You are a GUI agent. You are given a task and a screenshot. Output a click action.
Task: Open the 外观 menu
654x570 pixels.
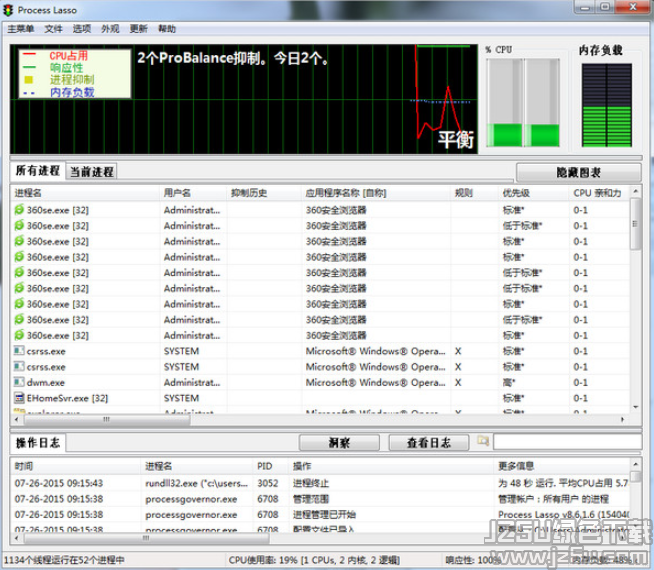point(110,29)
